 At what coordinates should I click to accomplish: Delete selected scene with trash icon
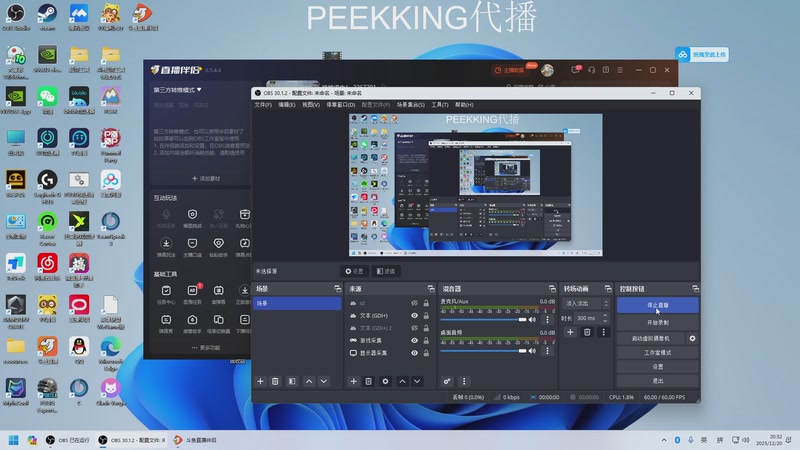[x=275, y=381]
